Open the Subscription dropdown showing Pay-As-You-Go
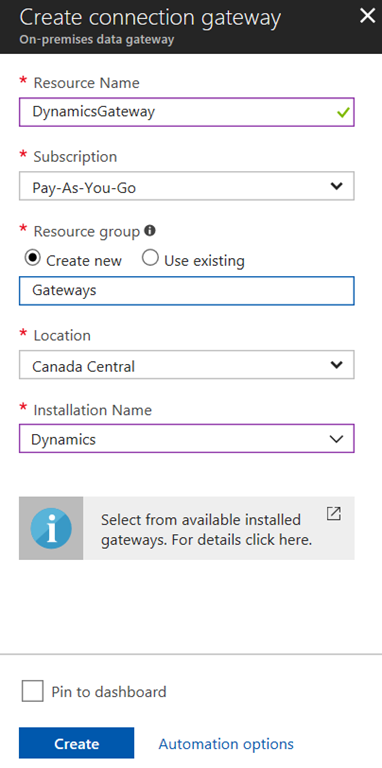 tap(187, 186)
